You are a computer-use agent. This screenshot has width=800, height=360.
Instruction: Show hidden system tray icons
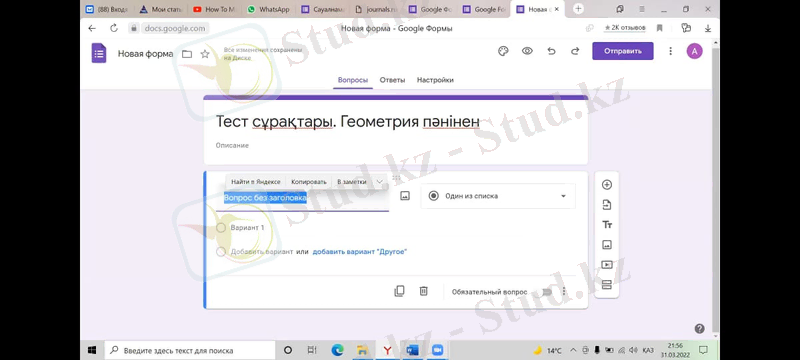tap(572, 350)
